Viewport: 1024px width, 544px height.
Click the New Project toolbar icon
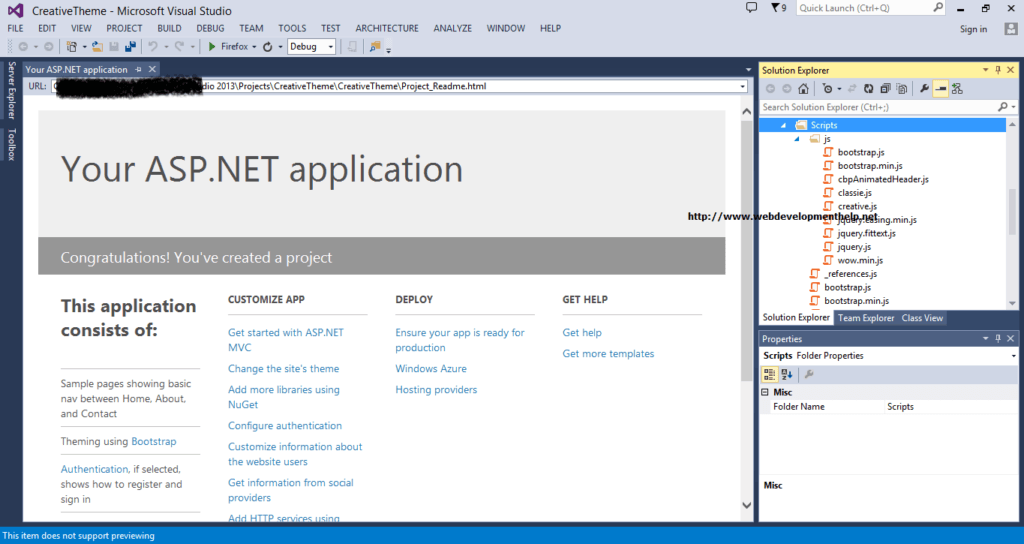point(72,47)
